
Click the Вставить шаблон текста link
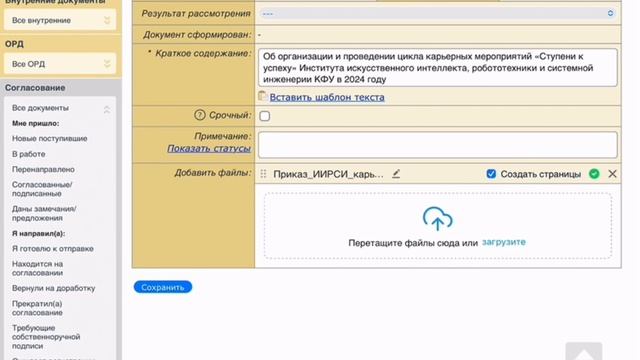[327, 97]
